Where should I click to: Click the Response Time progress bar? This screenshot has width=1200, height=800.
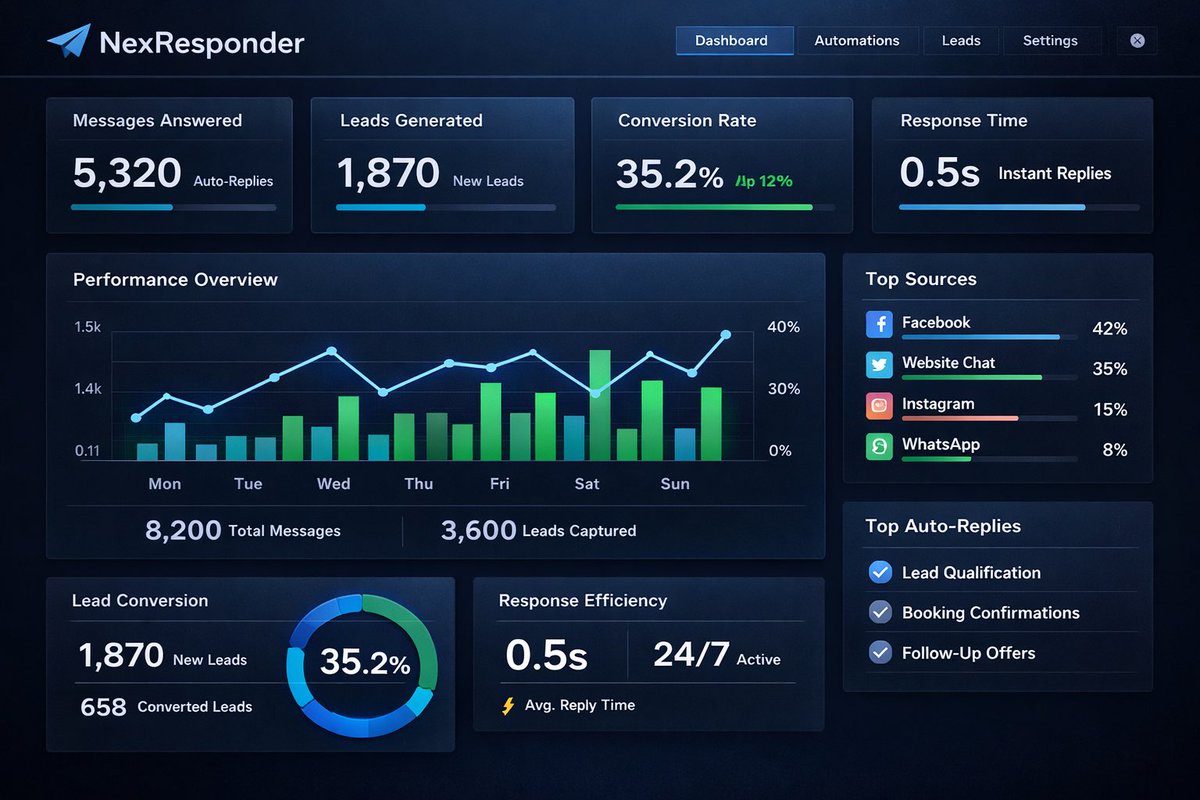coord(1019,207)
